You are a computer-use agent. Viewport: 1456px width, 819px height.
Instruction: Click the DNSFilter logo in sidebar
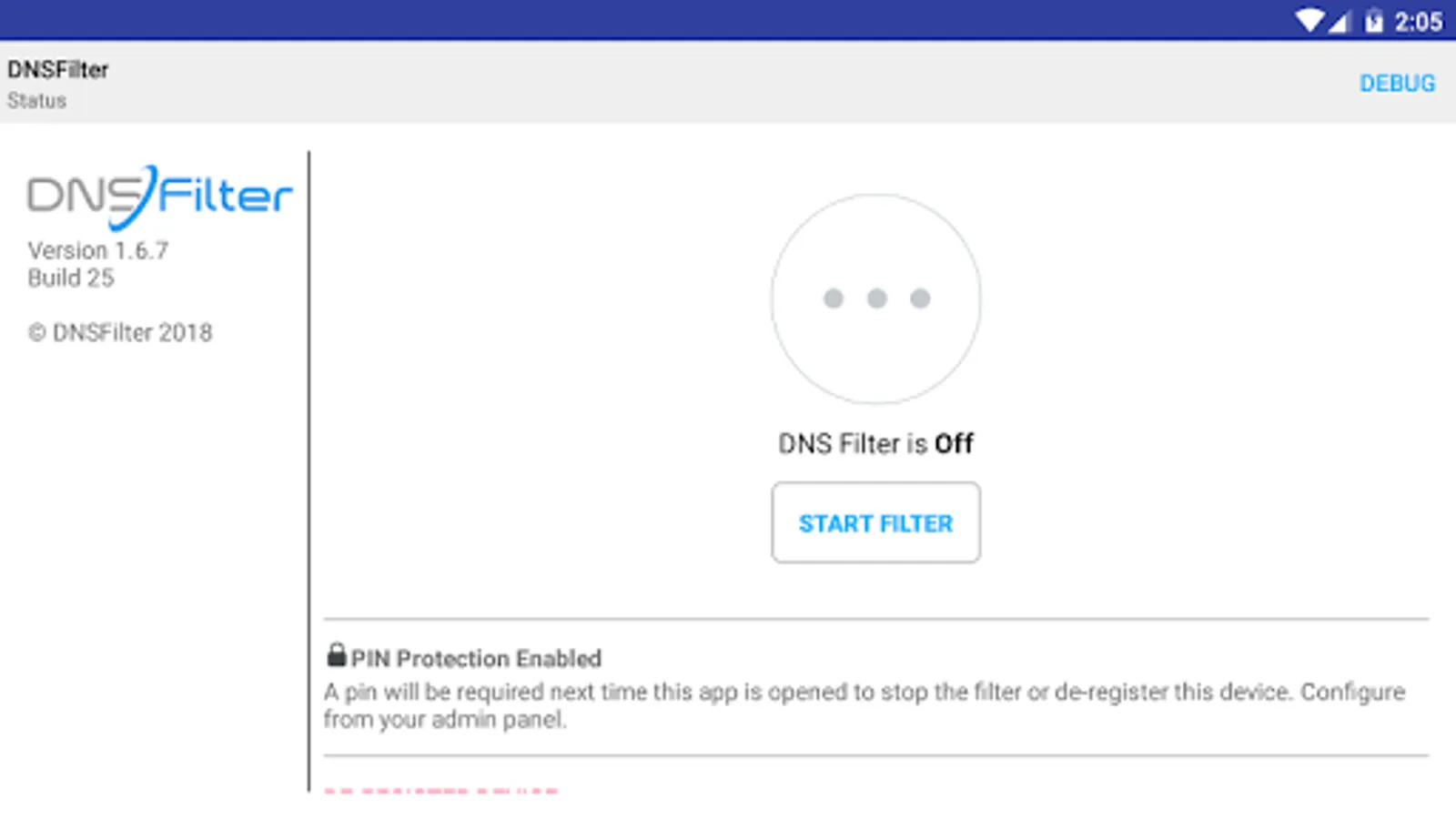(159, 196)
